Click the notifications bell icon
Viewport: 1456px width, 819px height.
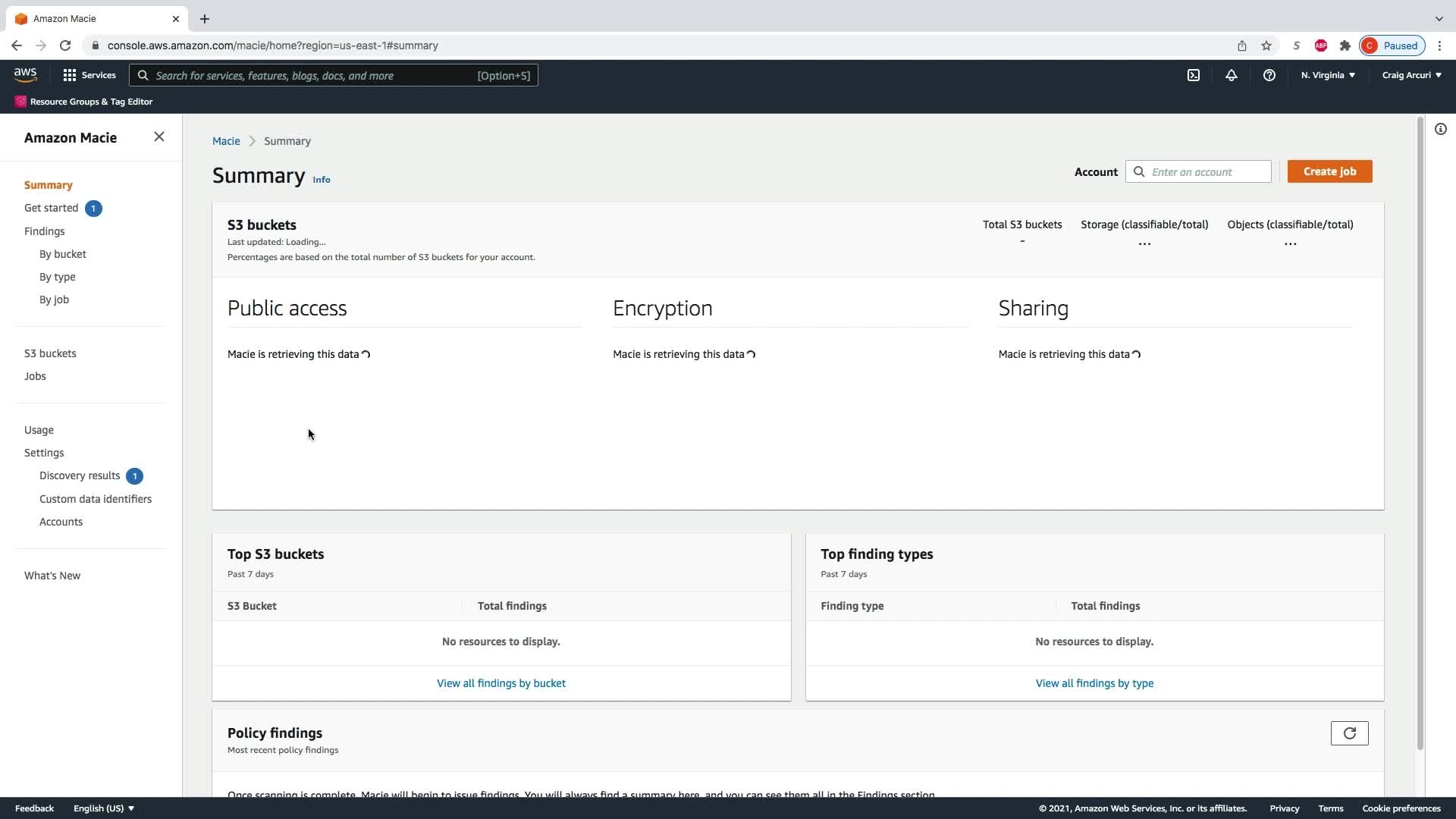point(1231,75)
